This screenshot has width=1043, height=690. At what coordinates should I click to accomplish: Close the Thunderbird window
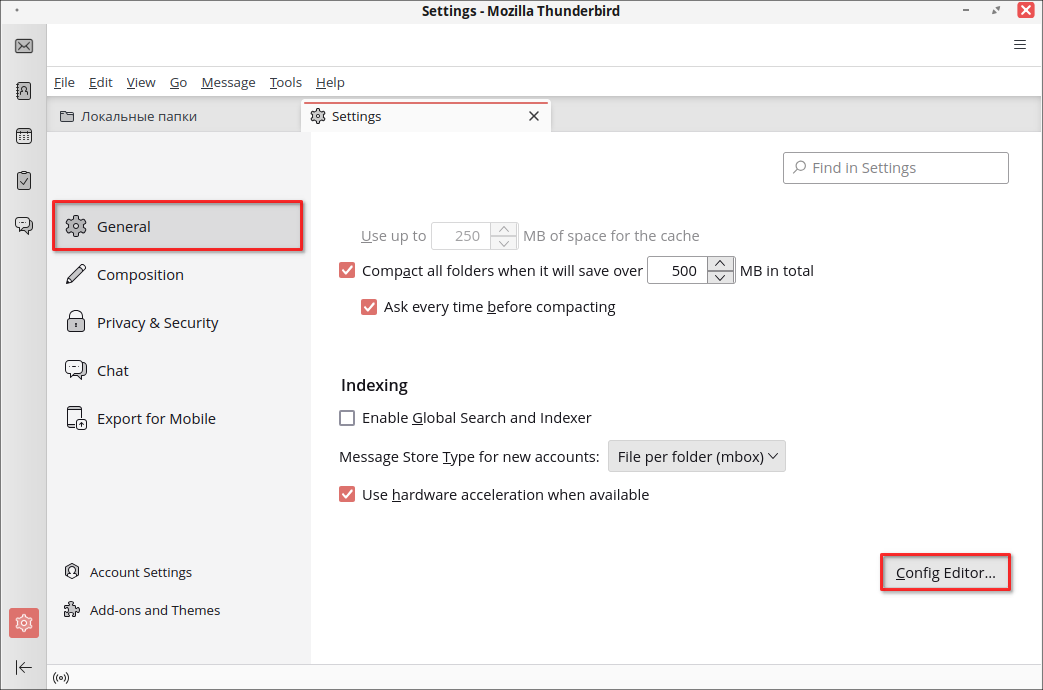pos(1026,10)
